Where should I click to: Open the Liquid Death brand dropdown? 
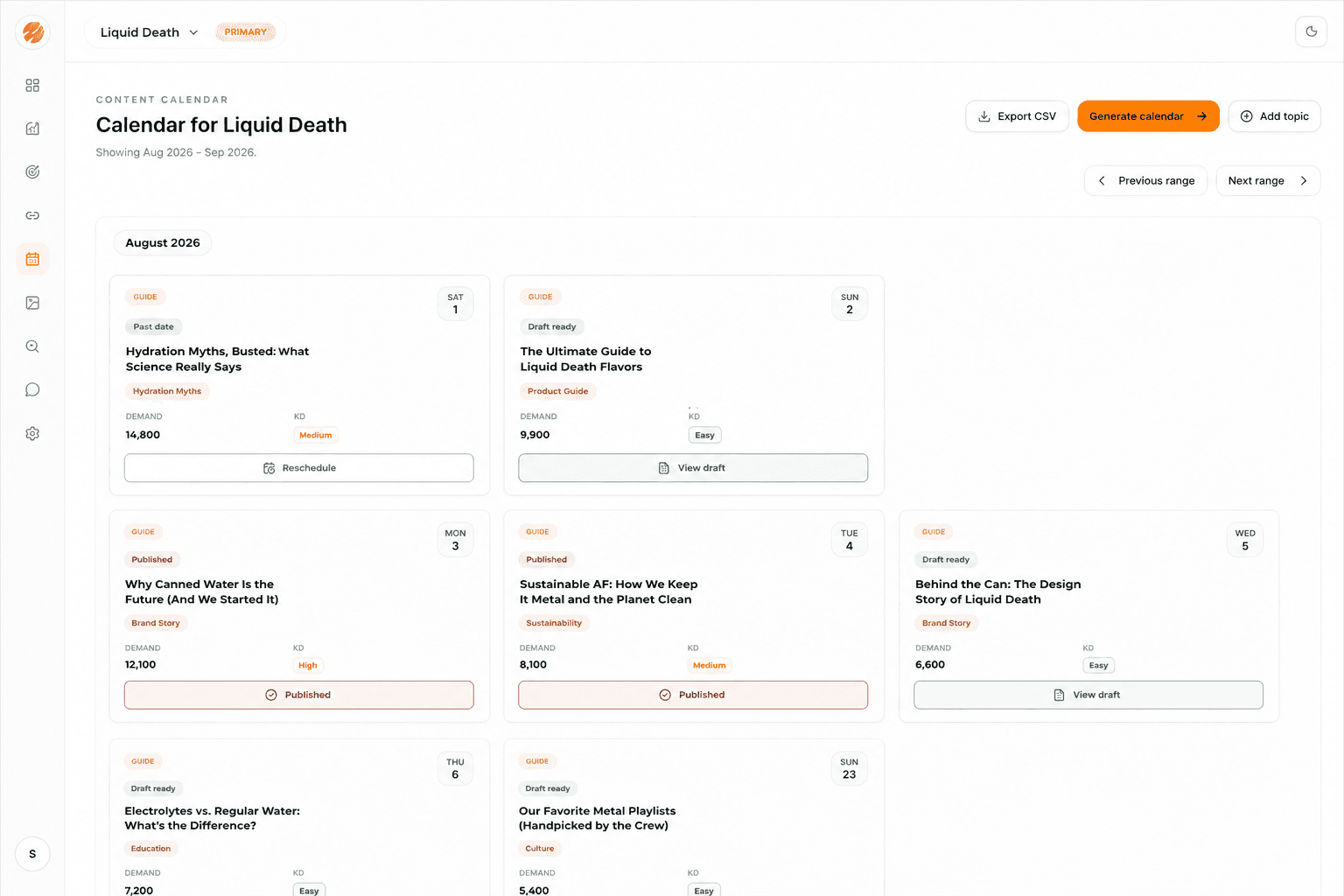(x=149, y=32)
